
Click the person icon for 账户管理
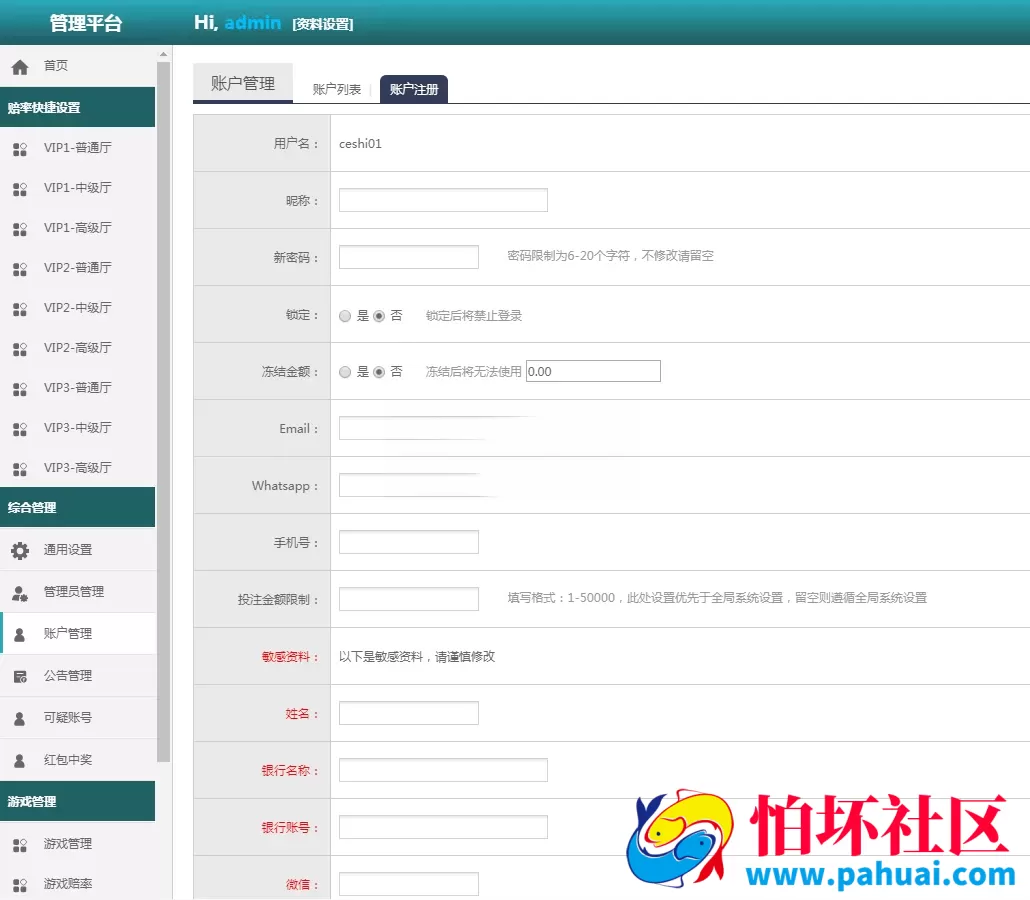20,635
